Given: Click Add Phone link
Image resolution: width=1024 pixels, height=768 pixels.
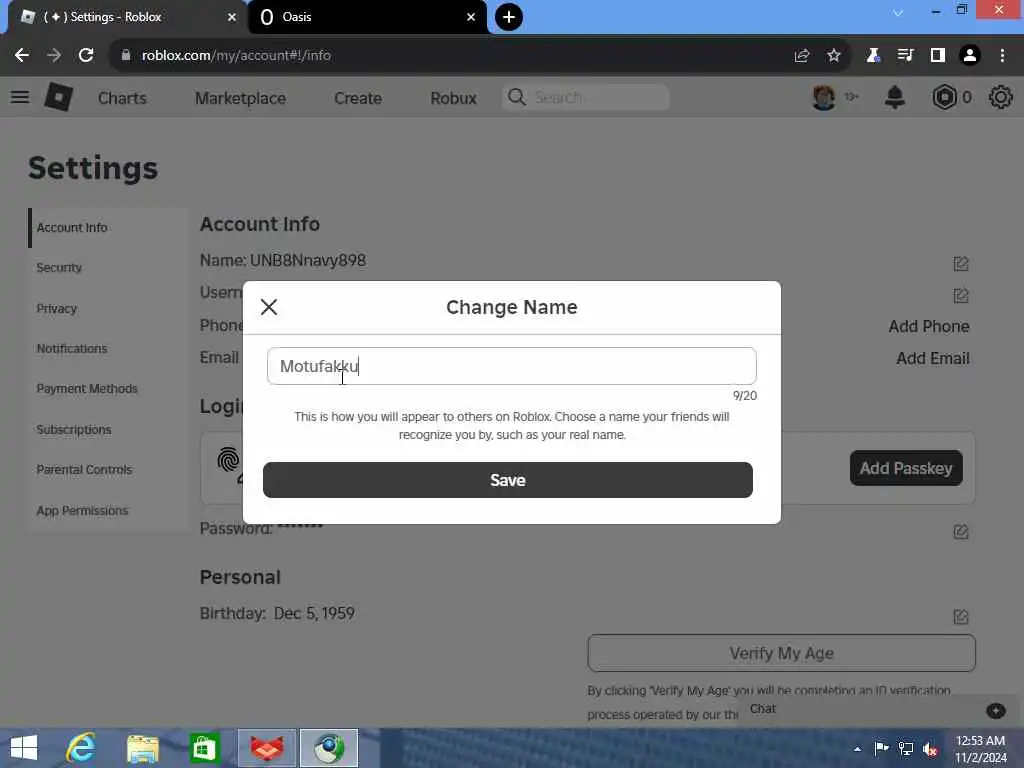Looking at the screenshot, I should click(929, 326).
